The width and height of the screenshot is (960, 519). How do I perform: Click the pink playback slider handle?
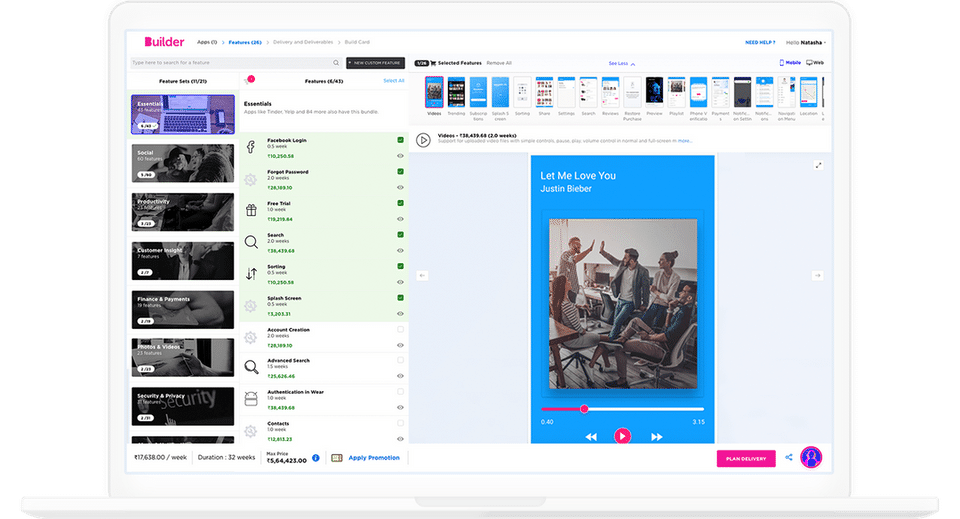point(584,409)
